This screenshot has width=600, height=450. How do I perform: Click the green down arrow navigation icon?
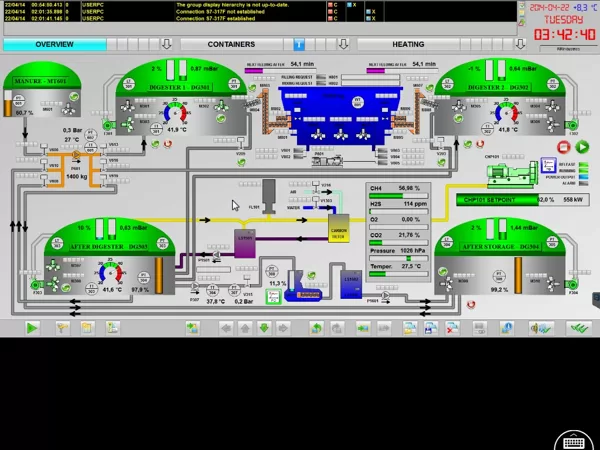click(264, 328)
